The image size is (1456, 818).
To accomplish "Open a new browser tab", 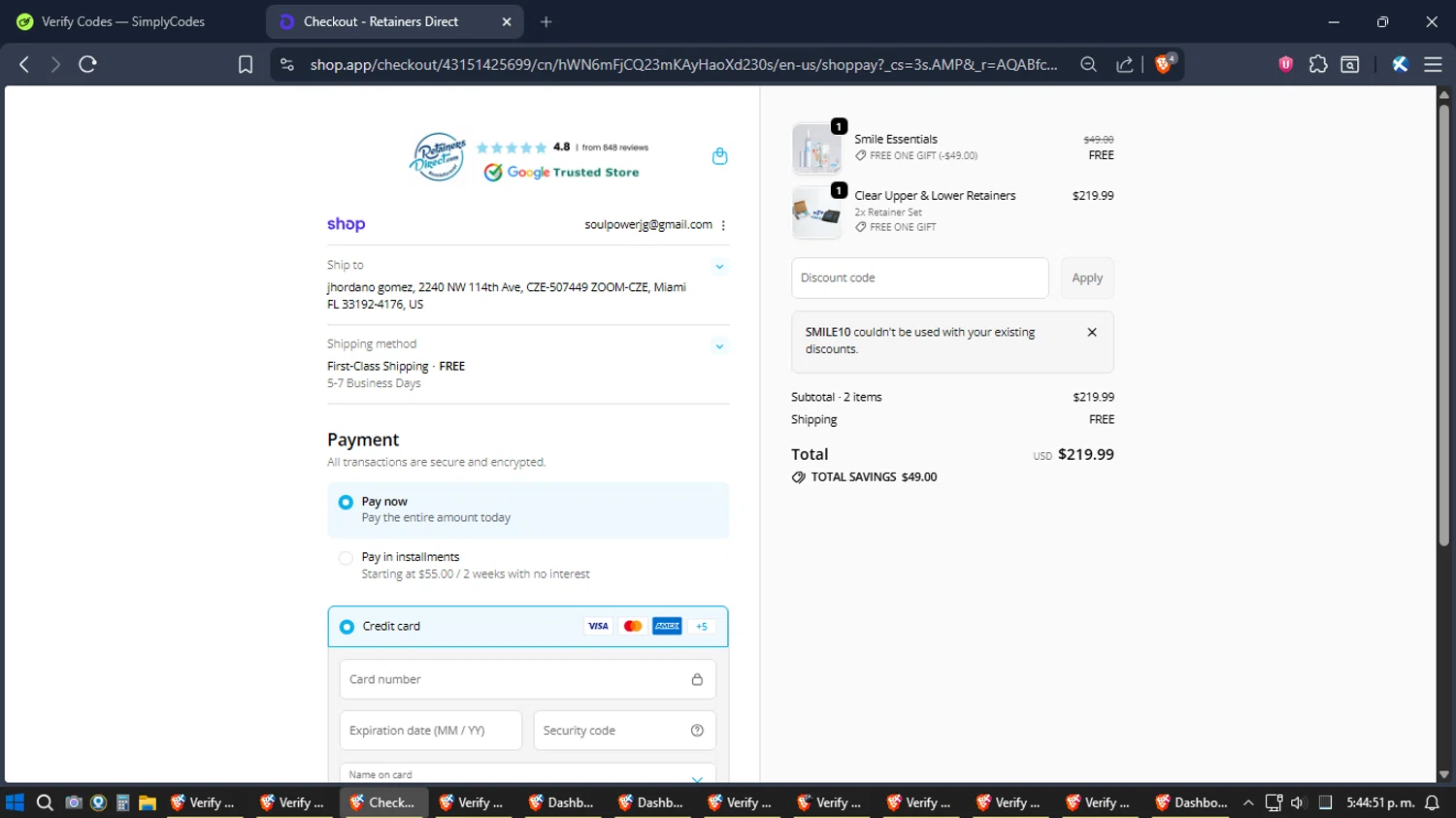I will coord(546,21).
